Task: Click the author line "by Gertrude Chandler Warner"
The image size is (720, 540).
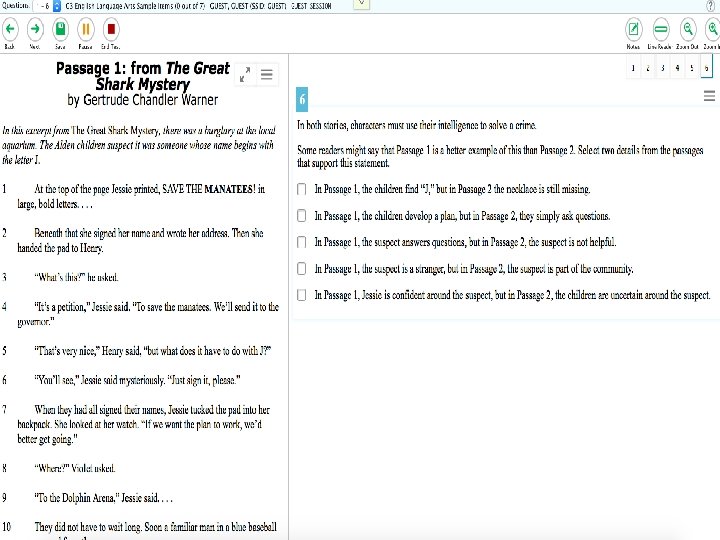Action: click(142, 100)
